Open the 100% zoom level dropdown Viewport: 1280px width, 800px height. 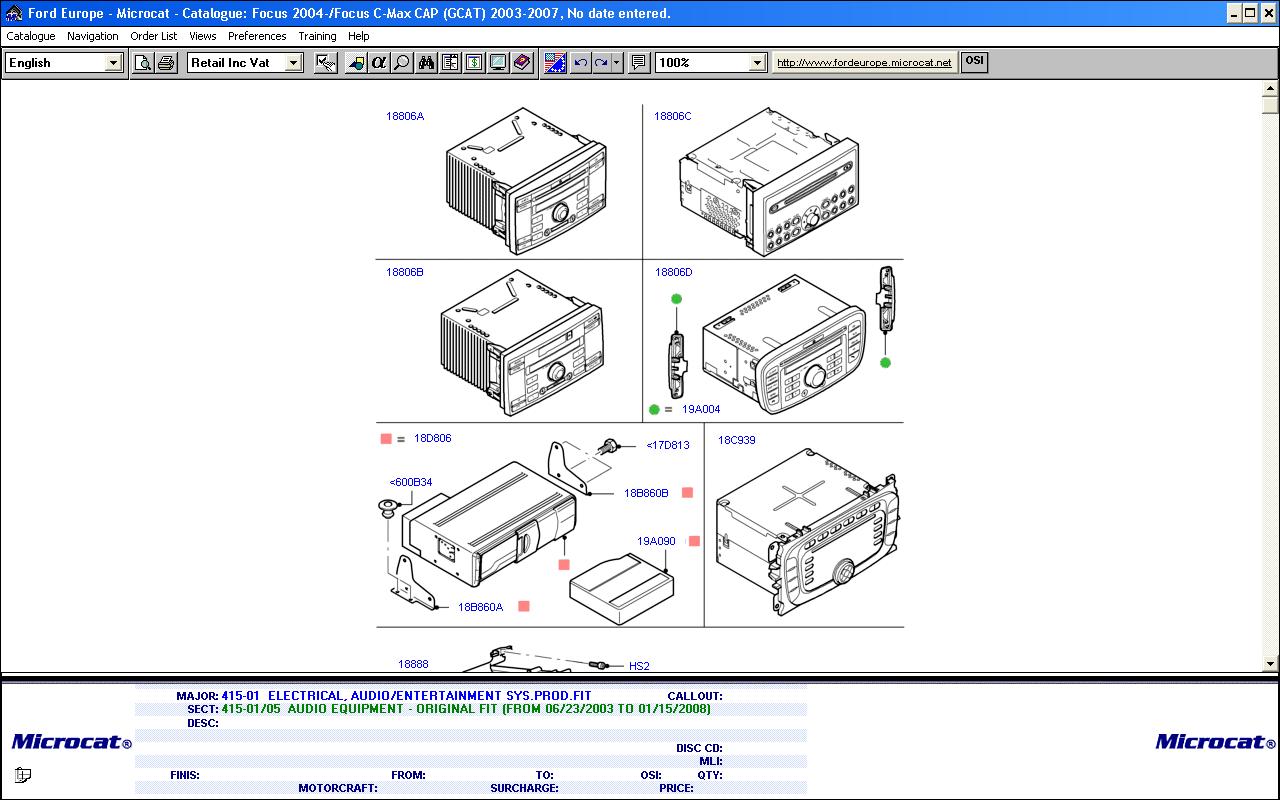(x=757, y=63)
